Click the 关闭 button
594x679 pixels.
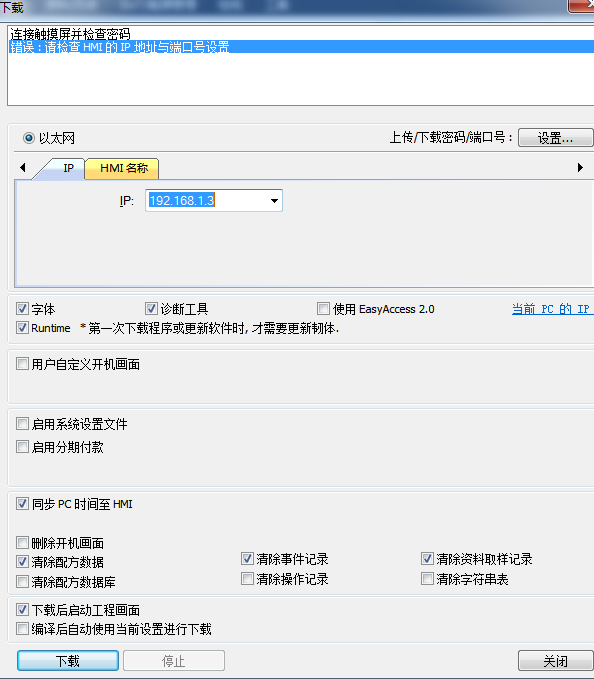click(x=555, y=661)
